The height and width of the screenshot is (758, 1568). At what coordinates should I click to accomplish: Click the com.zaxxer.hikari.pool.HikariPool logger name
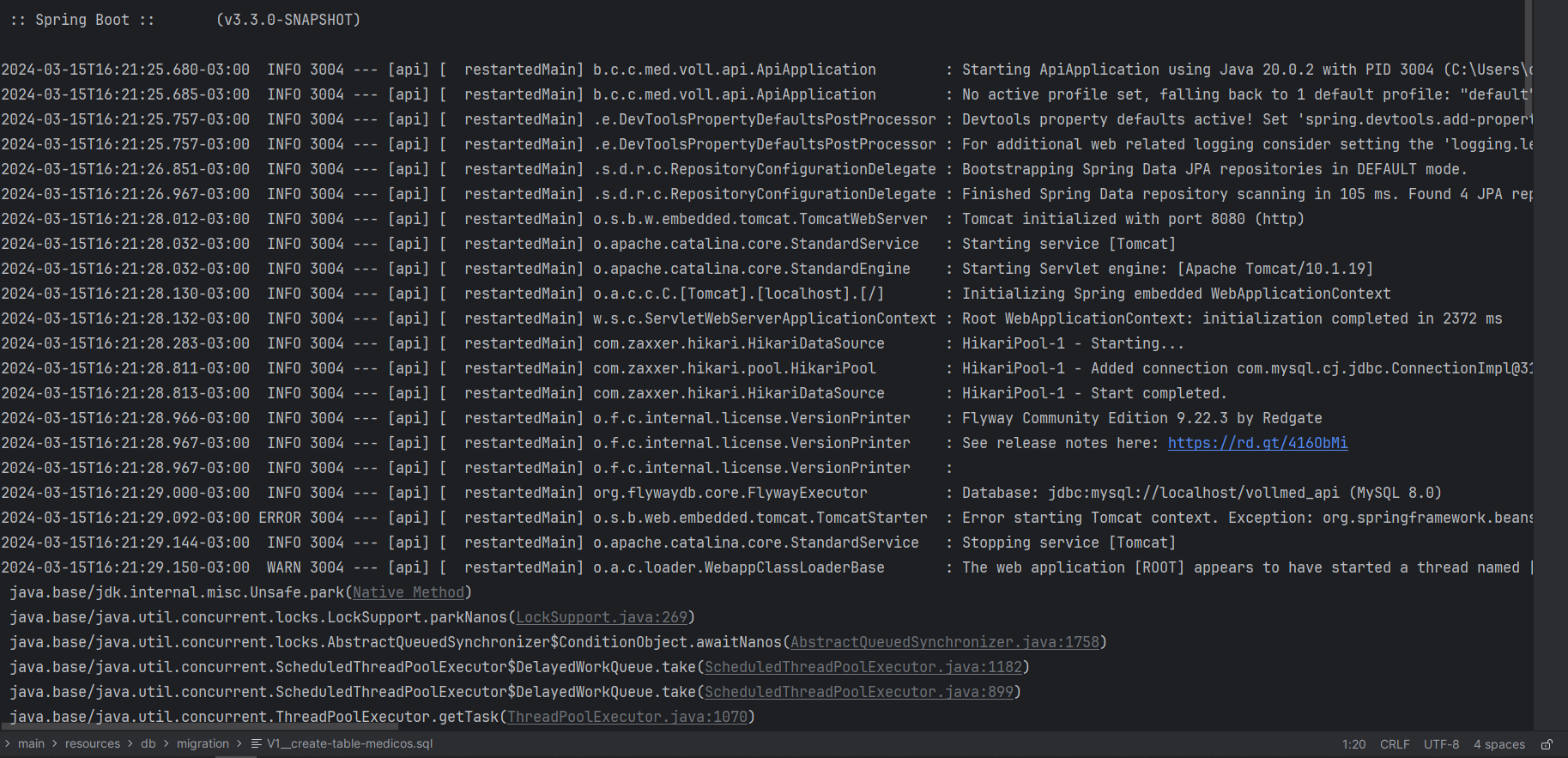(x=734, y=368)
